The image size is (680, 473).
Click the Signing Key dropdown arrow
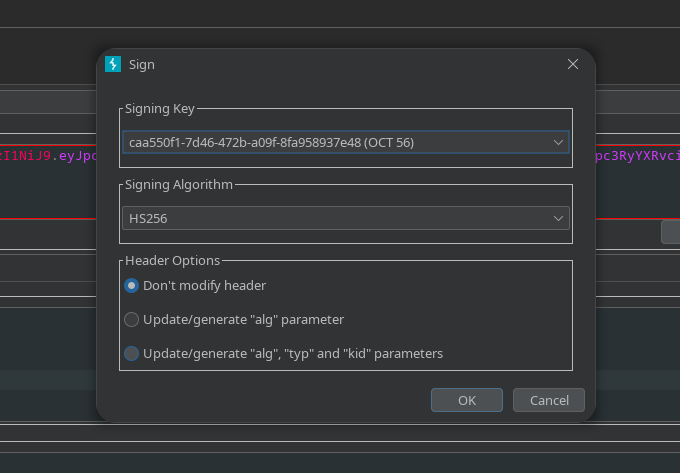coord(558,142)
